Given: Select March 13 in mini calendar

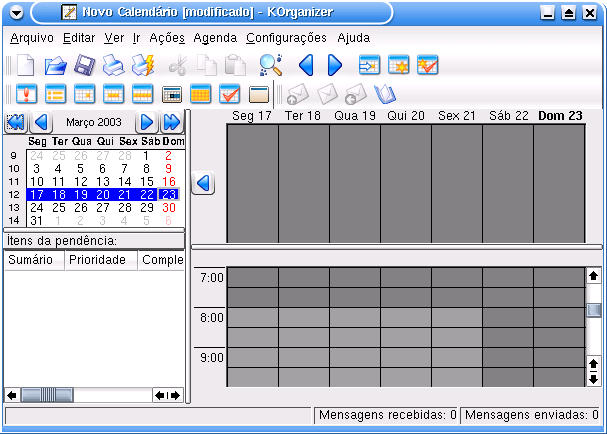Looking at the screenshot, I should pos(103,182).
